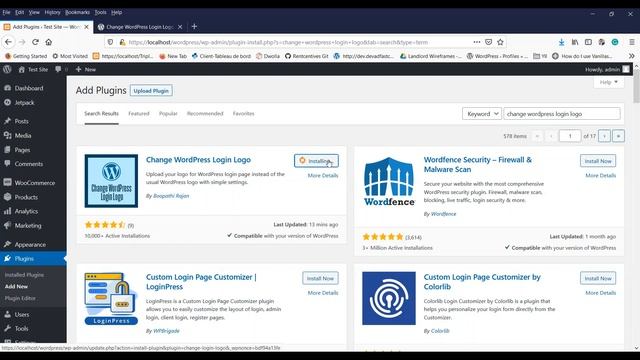
Task: Switch to the Favorites tab
Action: 243,113
